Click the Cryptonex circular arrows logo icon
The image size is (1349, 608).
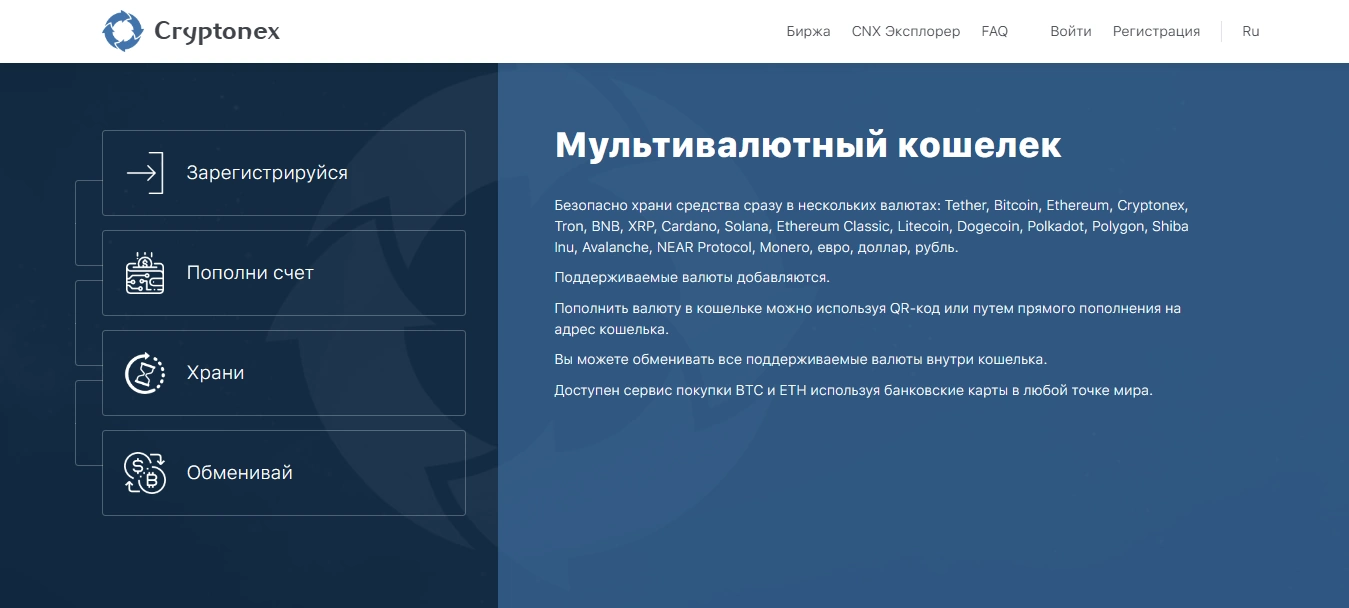pos(123,31)
